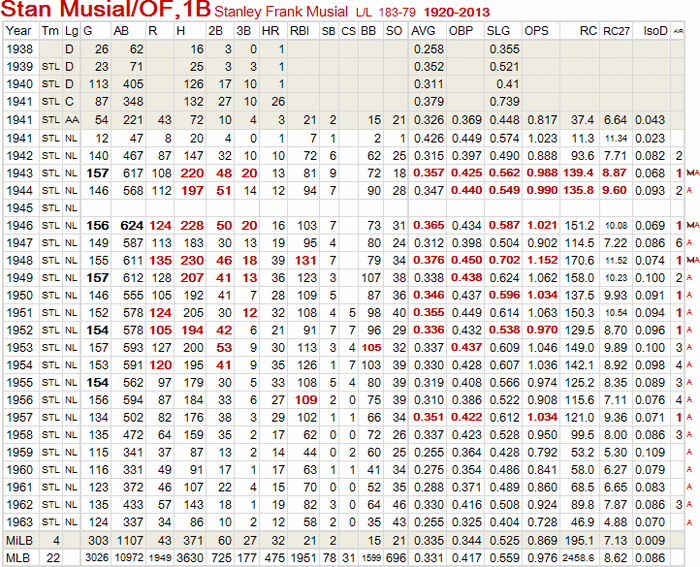
Task: Click the 'RC27' column header
Action: 616,31
